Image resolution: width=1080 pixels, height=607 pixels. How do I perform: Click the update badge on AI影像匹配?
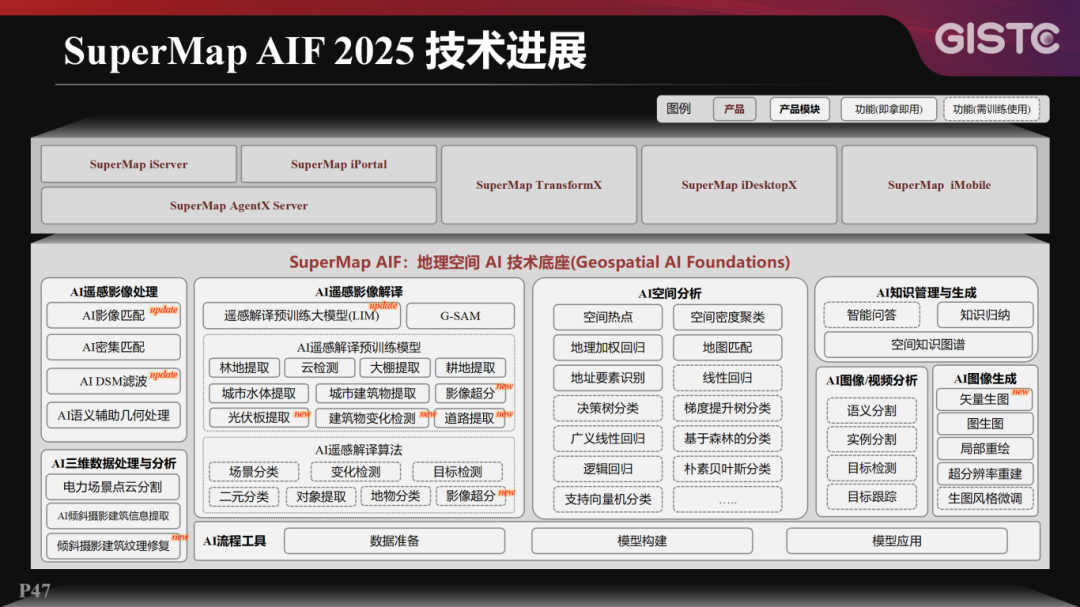click(x=162, y=308)
